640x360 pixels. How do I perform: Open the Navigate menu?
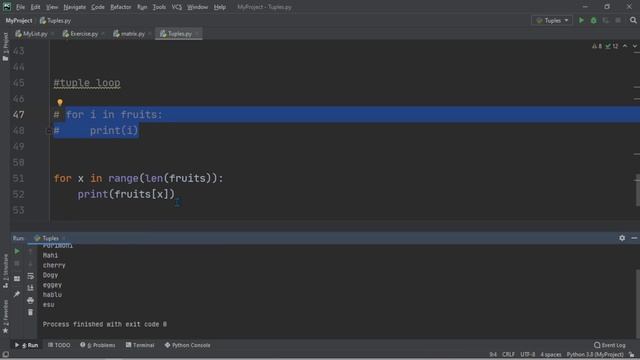click(x=75, y=7)
